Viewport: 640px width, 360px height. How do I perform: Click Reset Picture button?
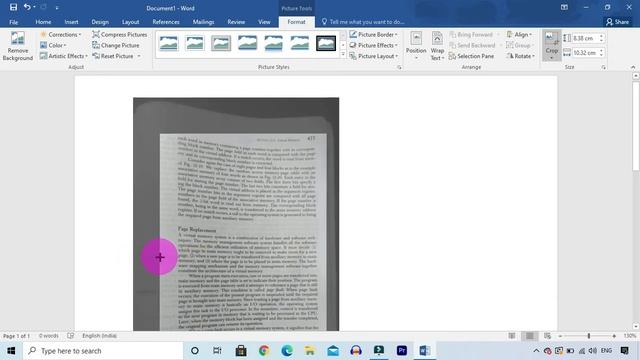tap(113, 56)
